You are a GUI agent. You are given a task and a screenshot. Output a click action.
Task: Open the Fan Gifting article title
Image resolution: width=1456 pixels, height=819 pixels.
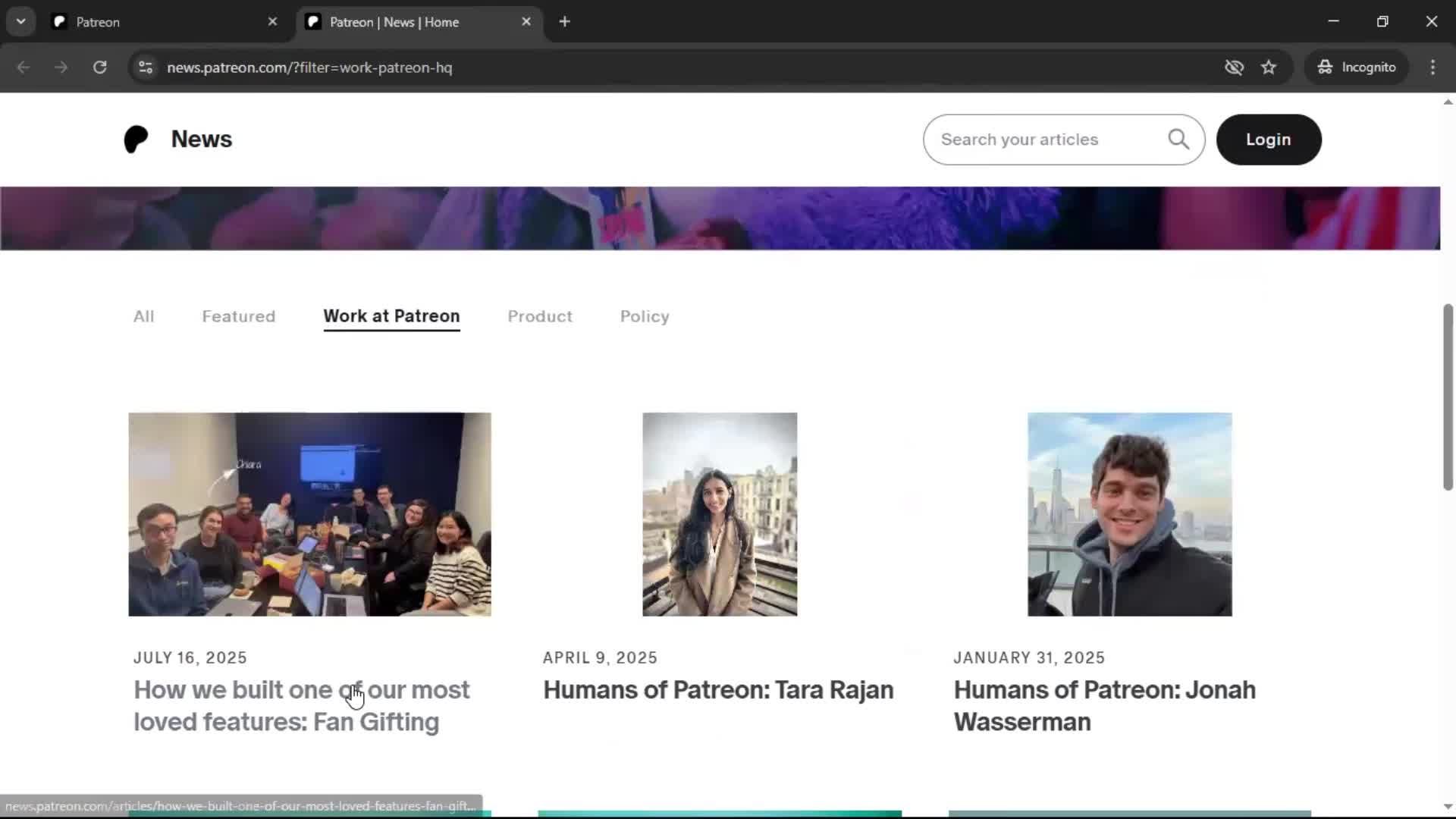click(x=302, y=706)
